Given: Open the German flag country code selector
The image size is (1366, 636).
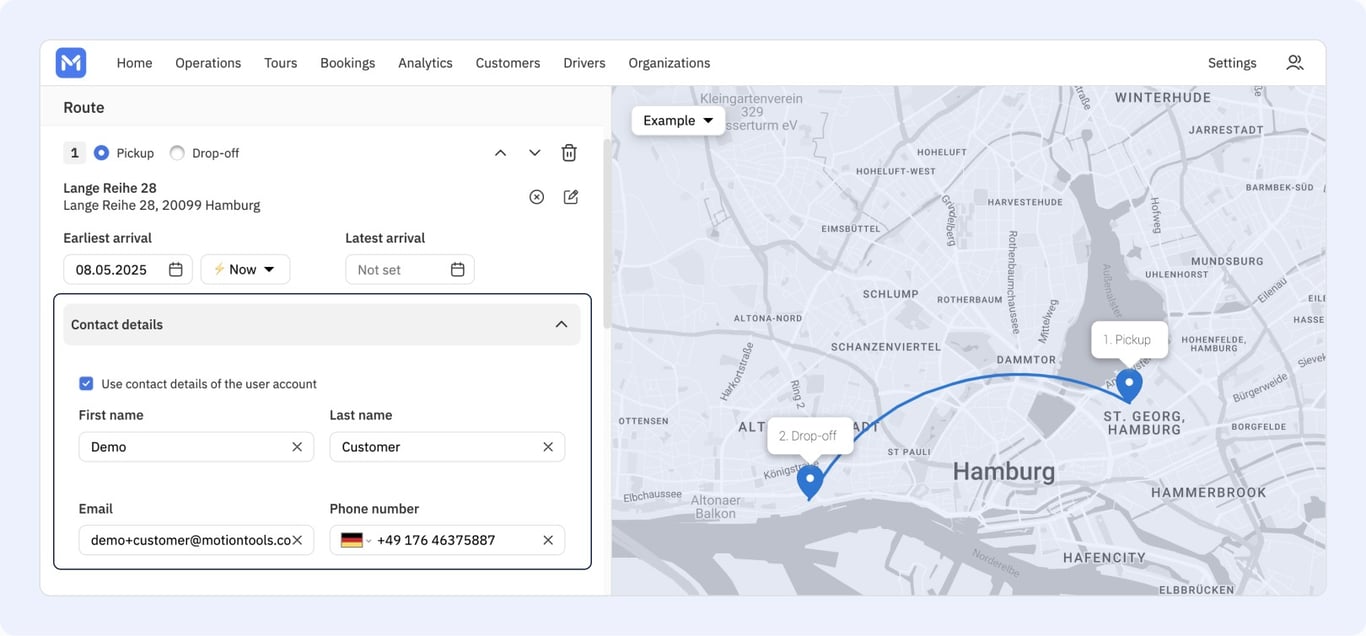Looking at the screenshot, I should point(355,540).
